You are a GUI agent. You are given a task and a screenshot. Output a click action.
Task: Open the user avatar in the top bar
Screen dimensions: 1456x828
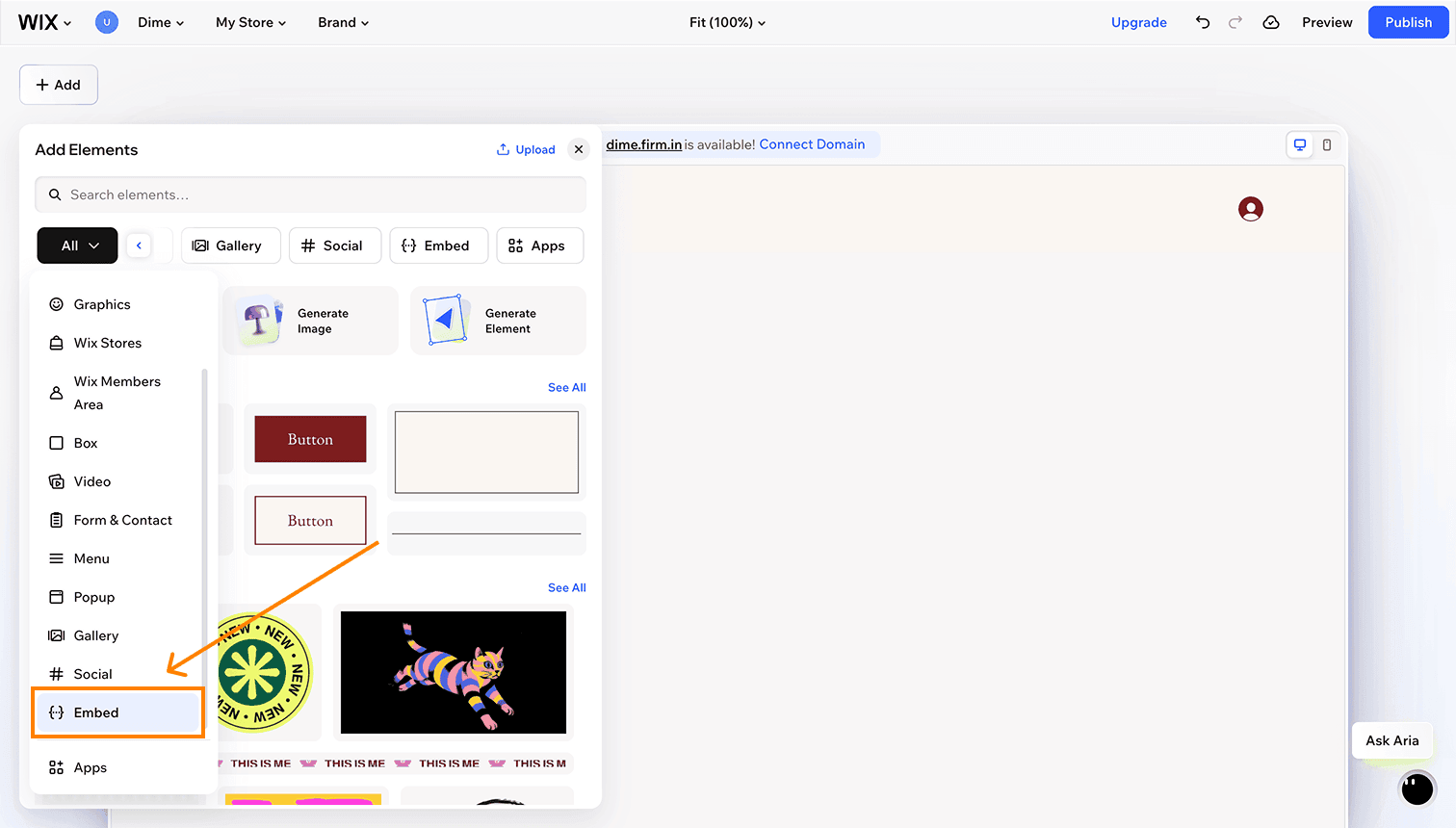point(107,22)
